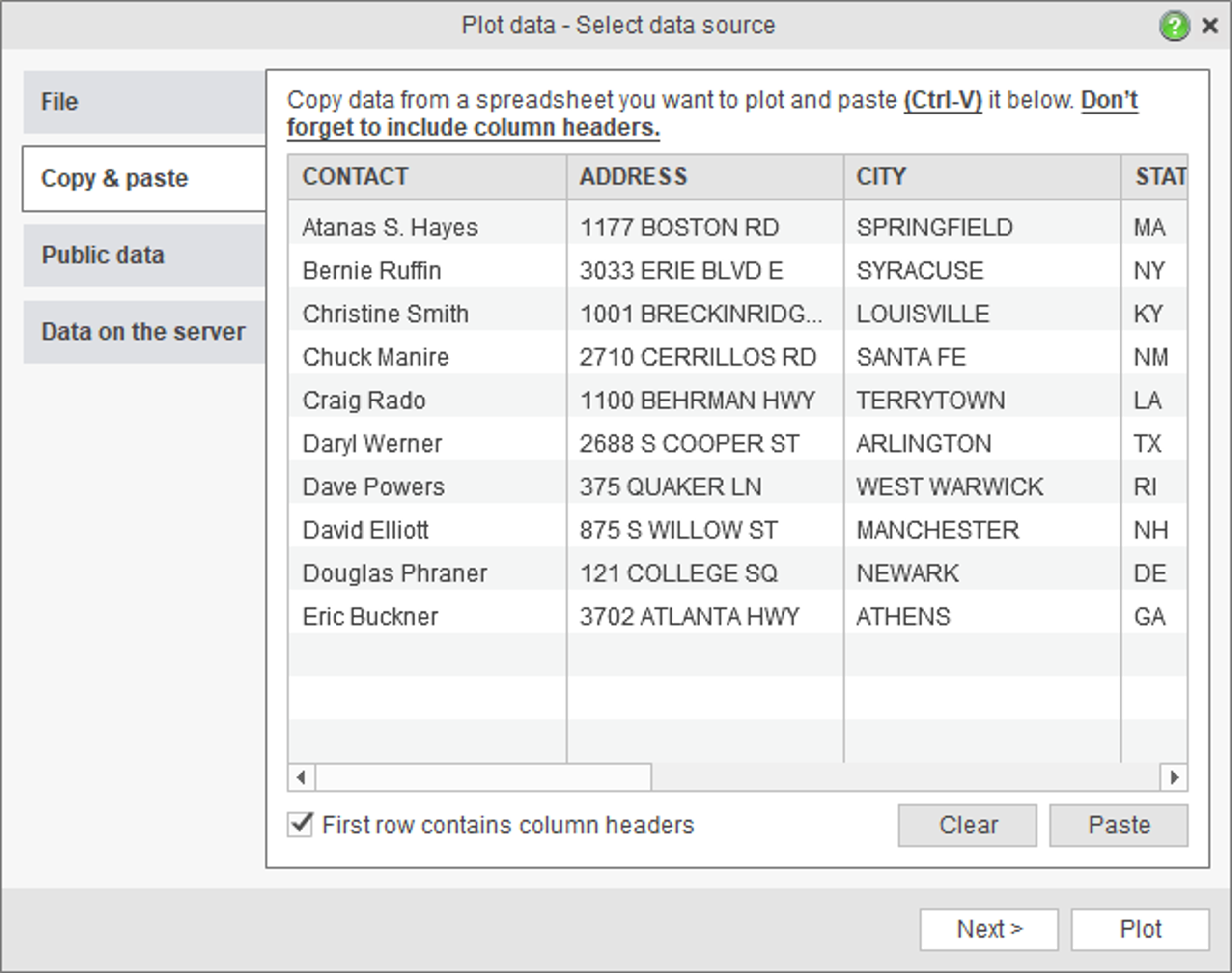1232x973 pixels.
Task: Select the 2710 CERRILLOS RD address cell
Action: tap(705, 357)
